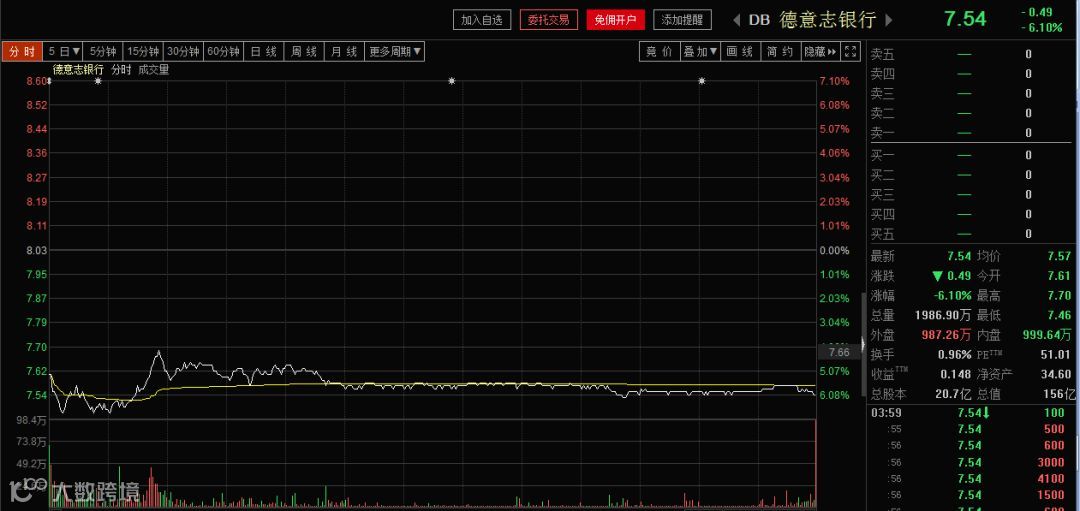This screenshot has width=1080, height=511.
Task: Click the 内盘 999.64万 value
Action: [x=1046, y=335]
